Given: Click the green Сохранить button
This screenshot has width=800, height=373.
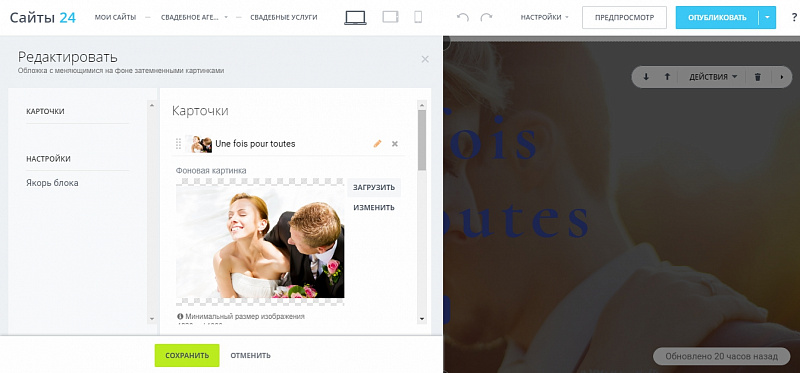Looking at the screenshot, I should point(187,355).
